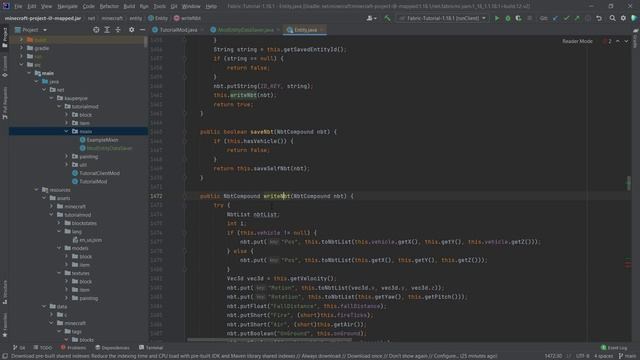Expand the blockstates folder
The image size is (640, 360).
pyautogui.click(x=59, y=223)
